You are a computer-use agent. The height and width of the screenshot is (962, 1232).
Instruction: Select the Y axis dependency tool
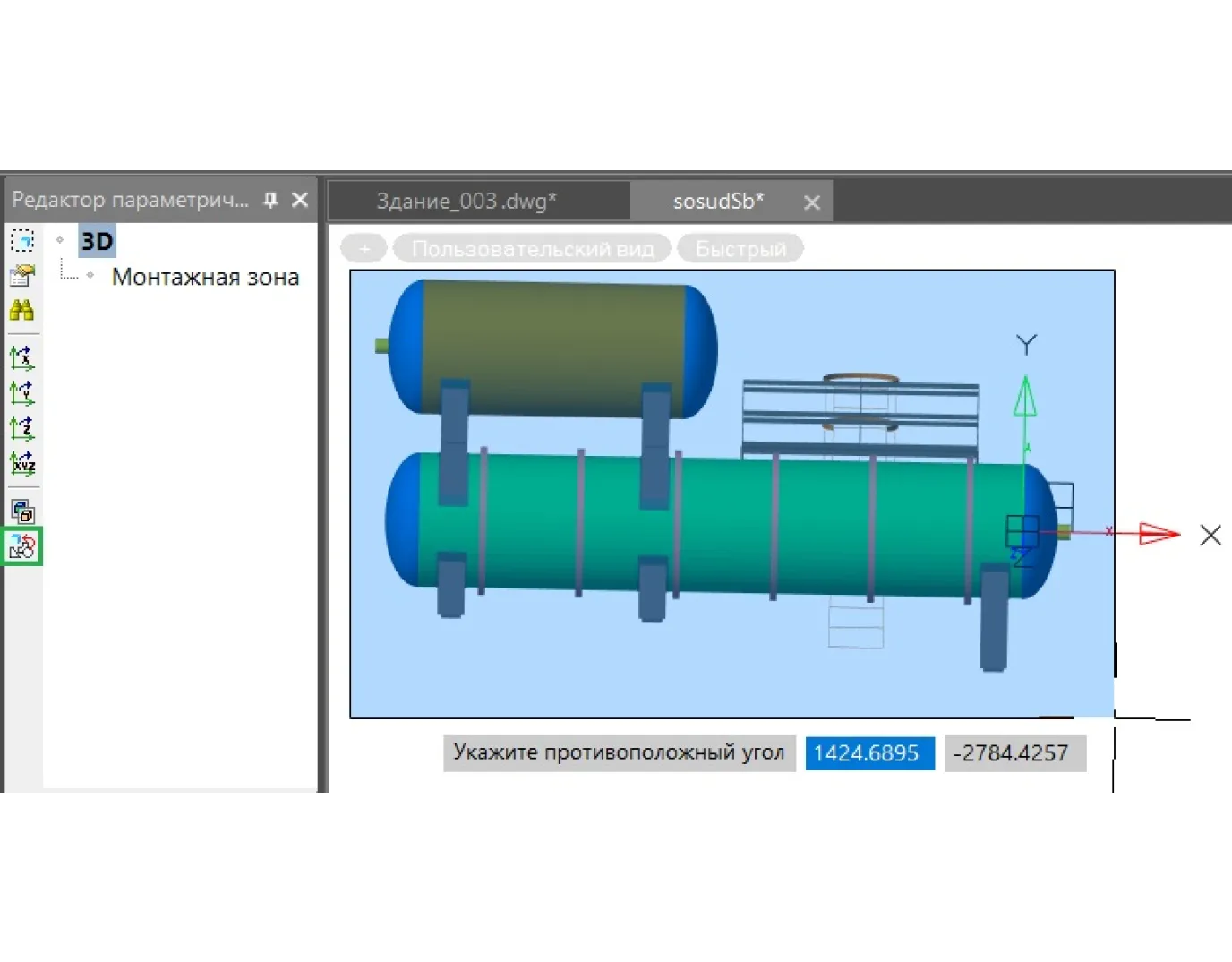click(21, 392)
